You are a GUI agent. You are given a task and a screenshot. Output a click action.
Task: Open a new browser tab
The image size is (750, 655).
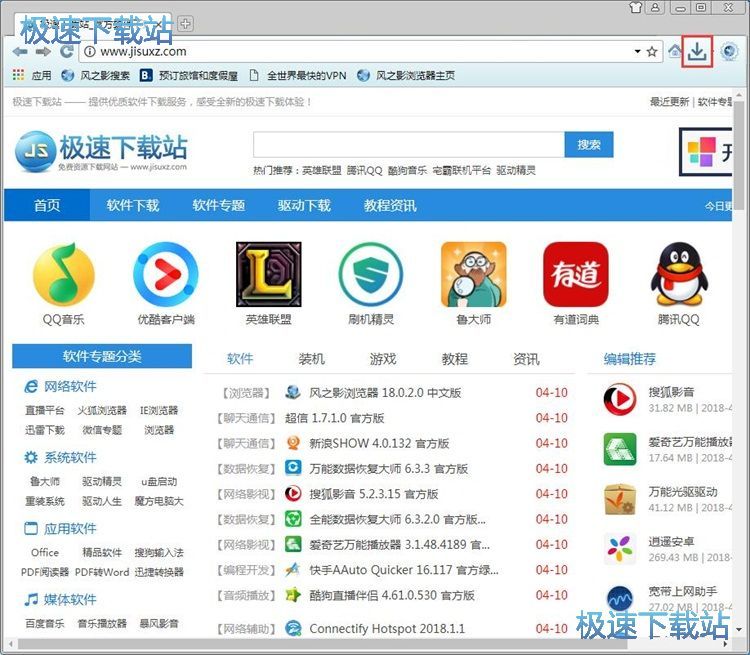(186, 24)
